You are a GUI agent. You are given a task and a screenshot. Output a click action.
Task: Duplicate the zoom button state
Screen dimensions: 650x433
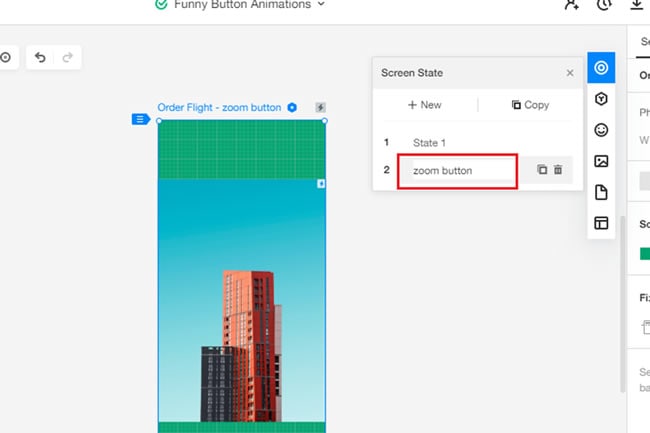tap(542, 169)
